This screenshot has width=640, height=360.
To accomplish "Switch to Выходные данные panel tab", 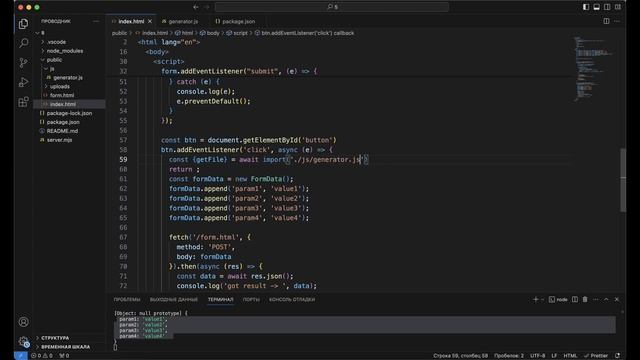I will click(173, 300).
